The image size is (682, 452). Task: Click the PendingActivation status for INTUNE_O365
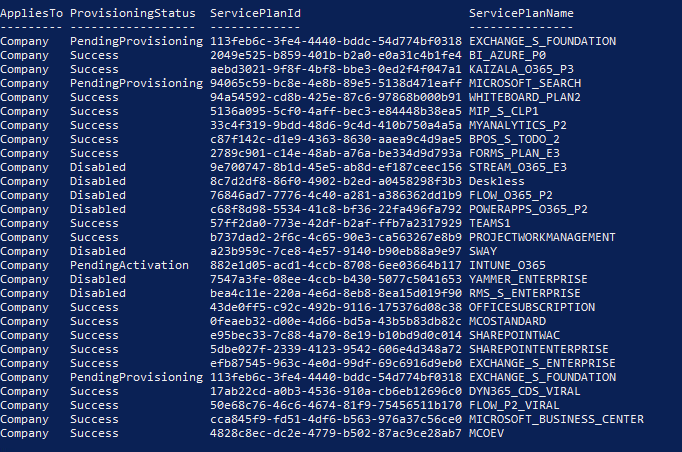tap(129, 265)
